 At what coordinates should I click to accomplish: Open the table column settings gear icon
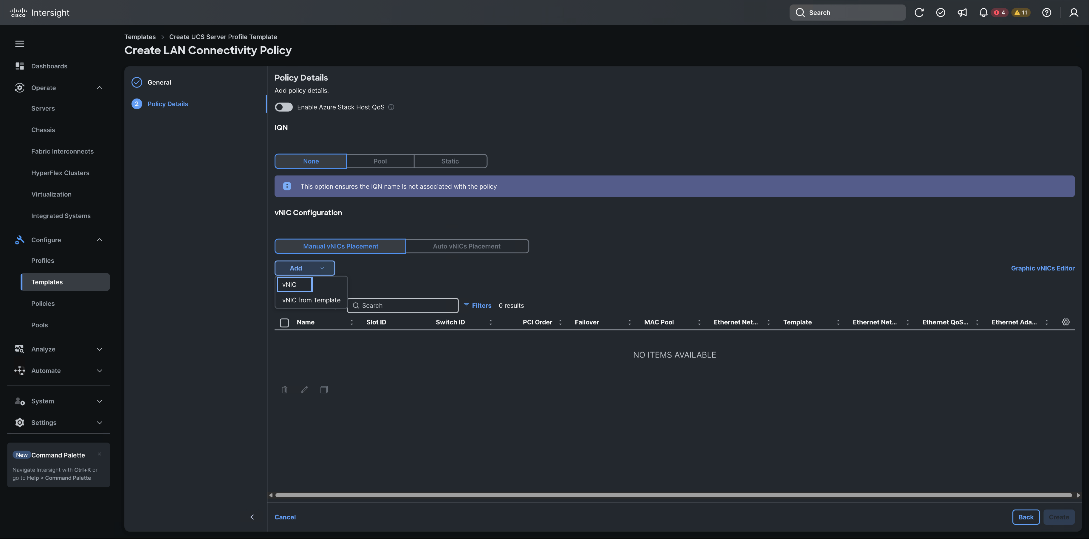tap(1066, 322)
